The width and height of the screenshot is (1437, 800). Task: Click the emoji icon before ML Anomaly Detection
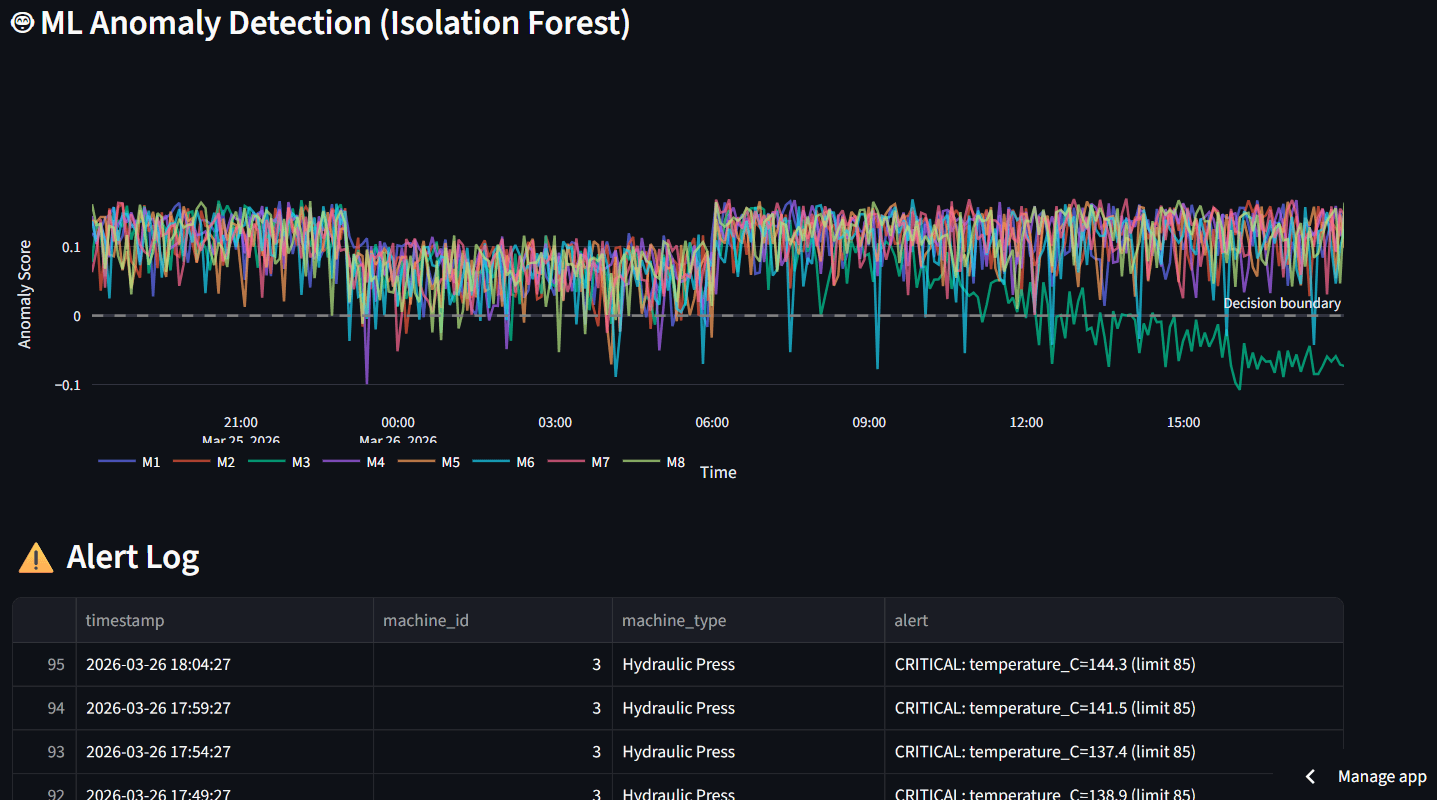(x=23, y=23)
